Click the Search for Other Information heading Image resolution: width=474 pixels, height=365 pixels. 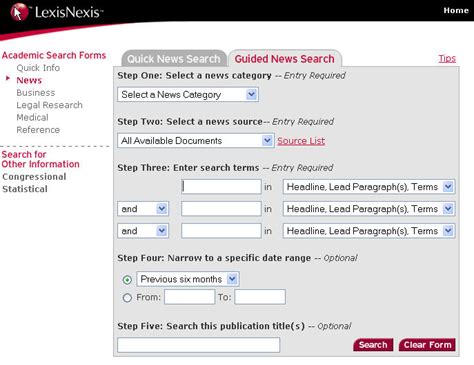[x=40, y=159]
